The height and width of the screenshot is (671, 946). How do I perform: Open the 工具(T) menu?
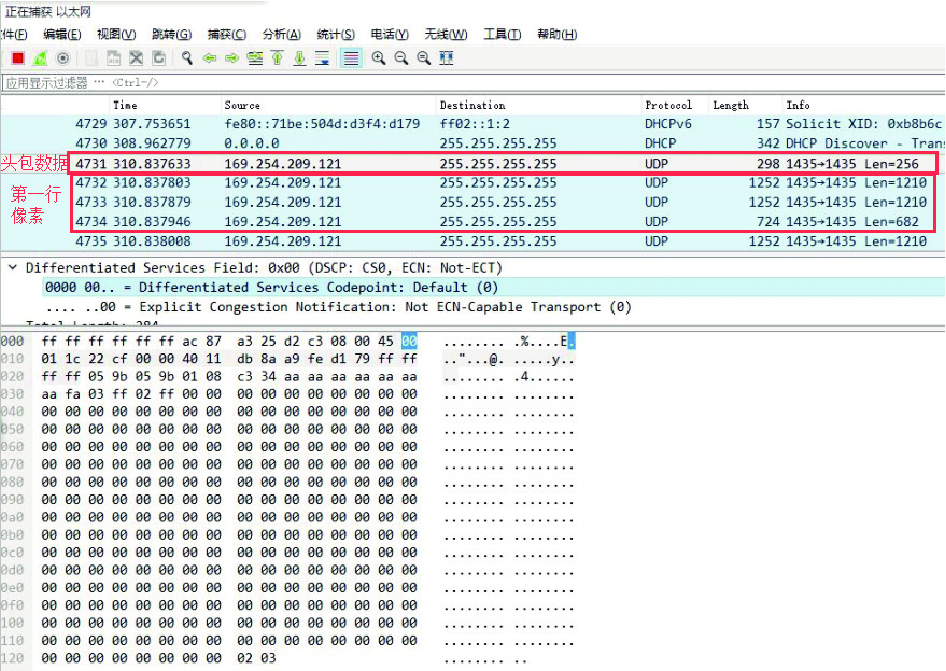pos(502,34)
